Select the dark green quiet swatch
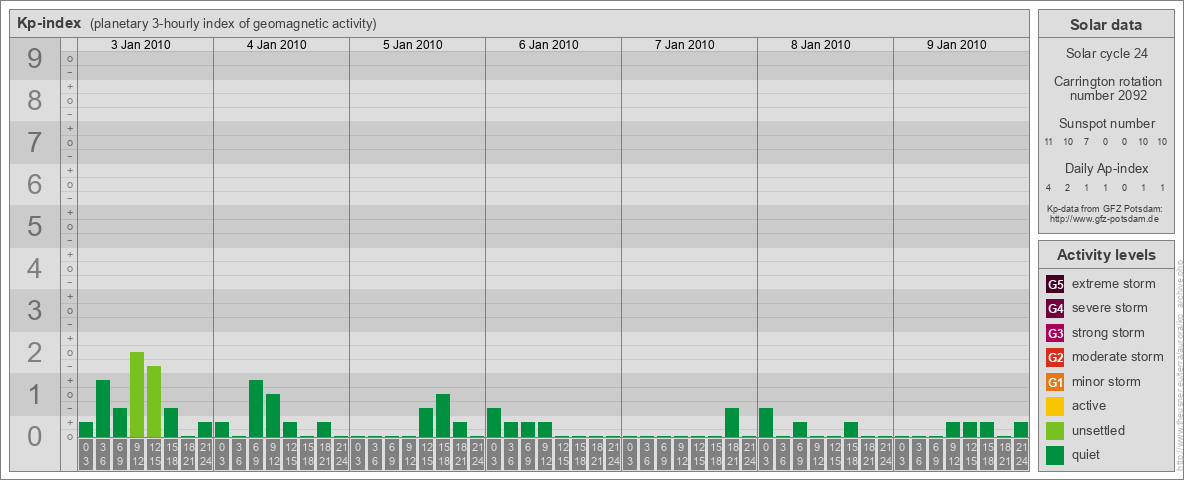 click(x=1055, y=455)
